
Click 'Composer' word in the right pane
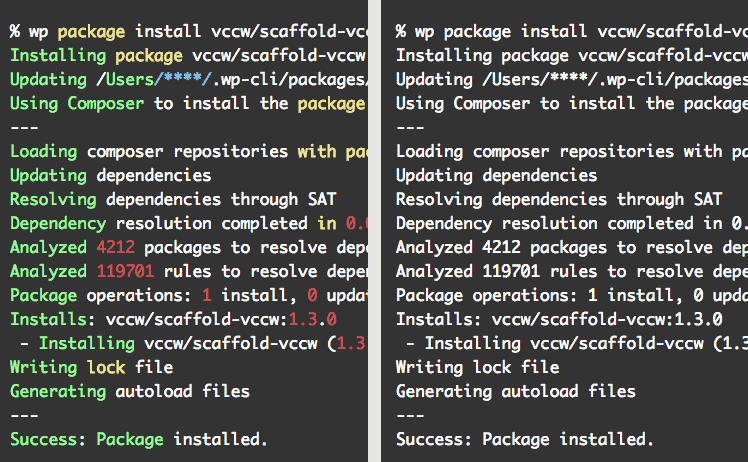491,104
